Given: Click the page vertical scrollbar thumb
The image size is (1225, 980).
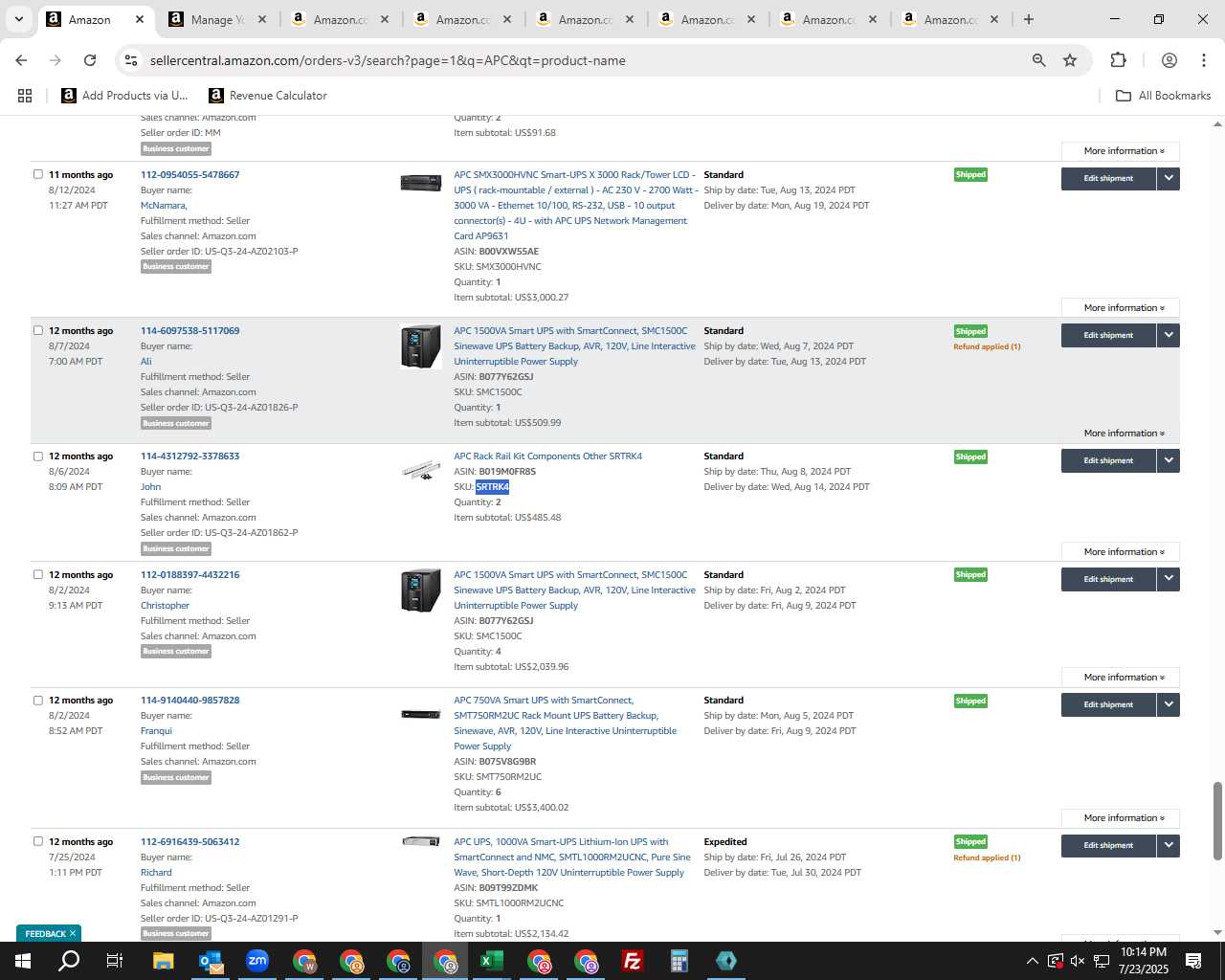Looking at the screenshot, I should (x=1217, y=821).
